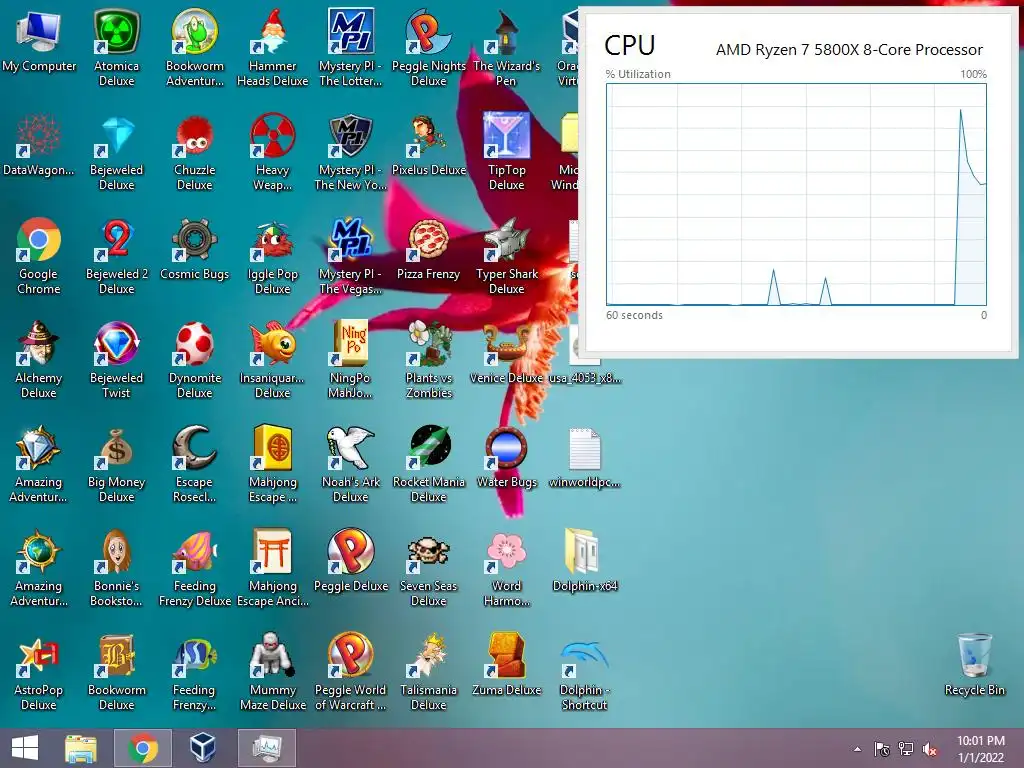Open Mummy Maze Deluxe
1024x768 pixels.
pos(272,672)
